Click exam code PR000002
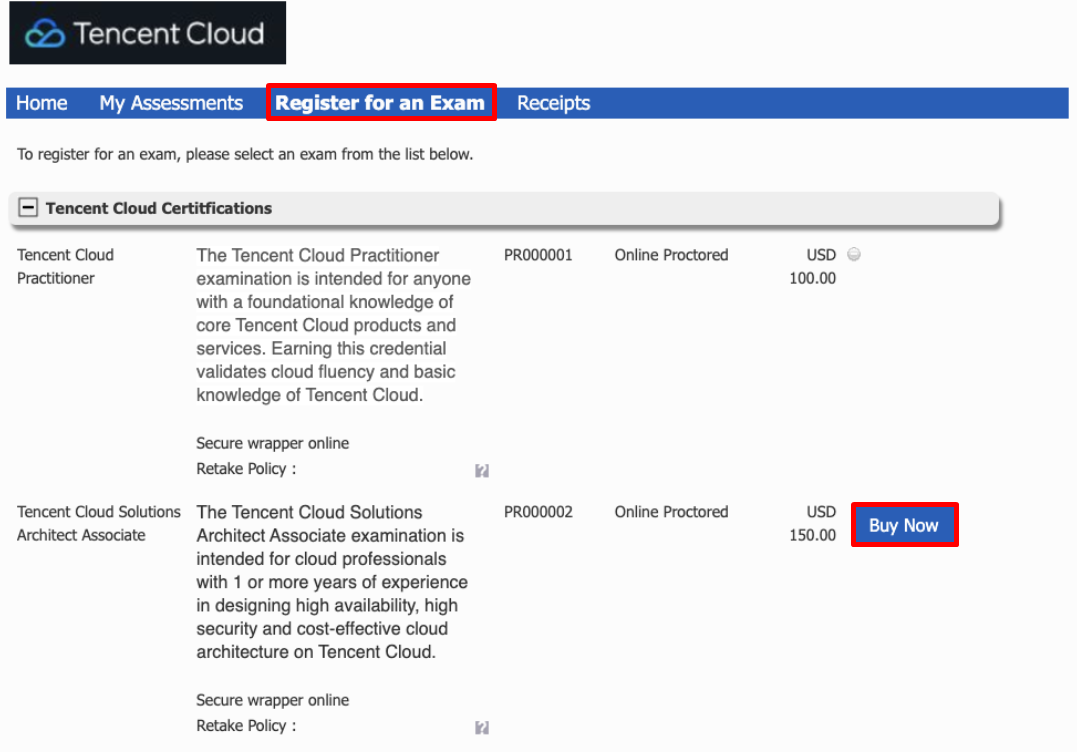The height and width of the screenshot is (752, 1077). [x=538, y=512]
